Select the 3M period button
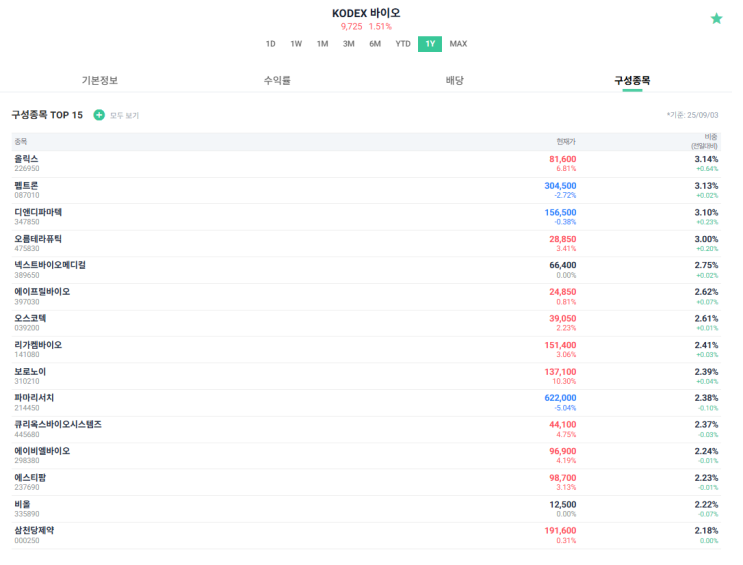The width and height of the screenshot is (743, 565). 348,44
